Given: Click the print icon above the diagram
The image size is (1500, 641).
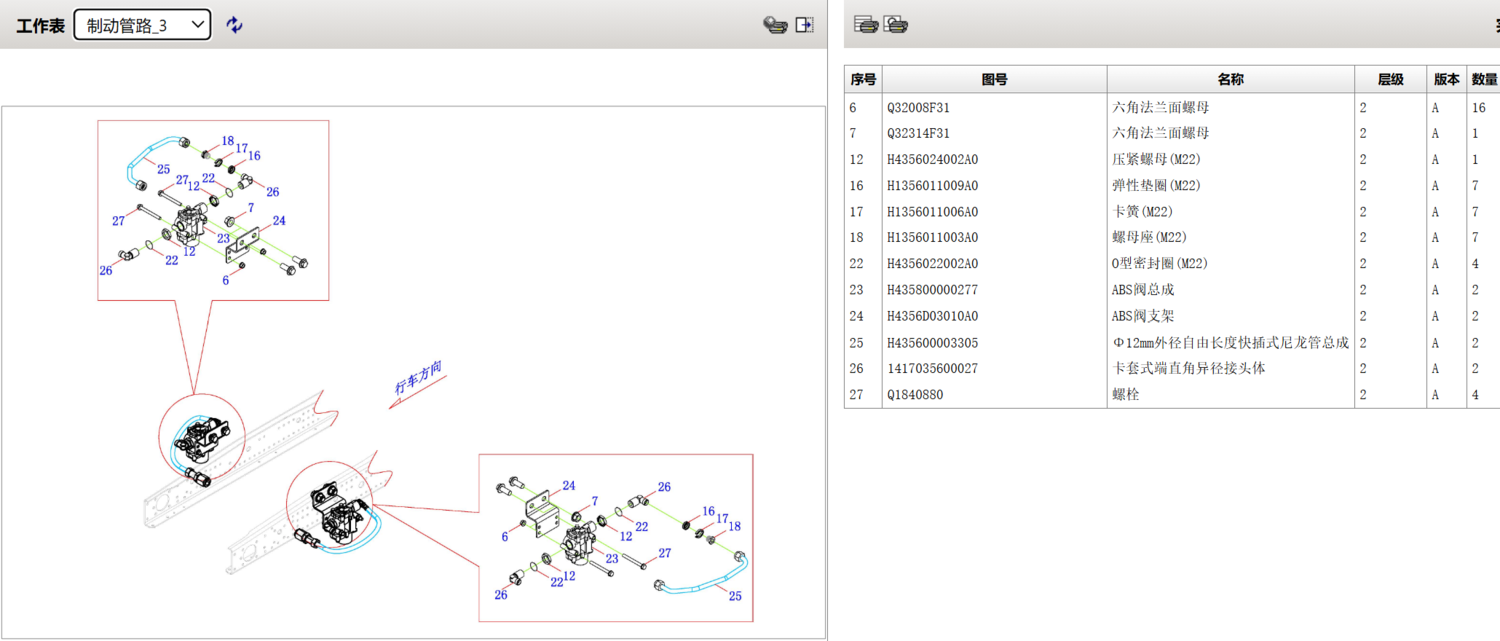Looking at the screenshot, I should (x=775, y=25).
